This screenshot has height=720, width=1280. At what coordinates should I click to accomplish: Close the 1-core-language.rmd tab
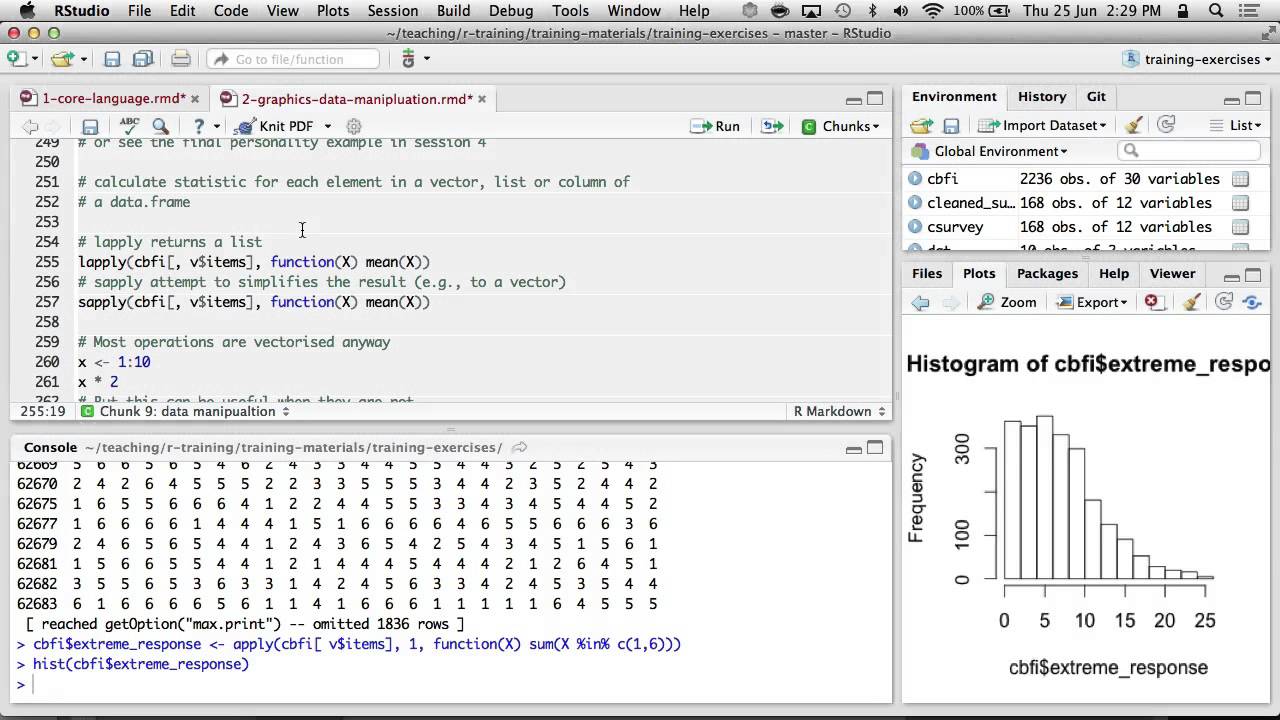click(x=195, y=99)
